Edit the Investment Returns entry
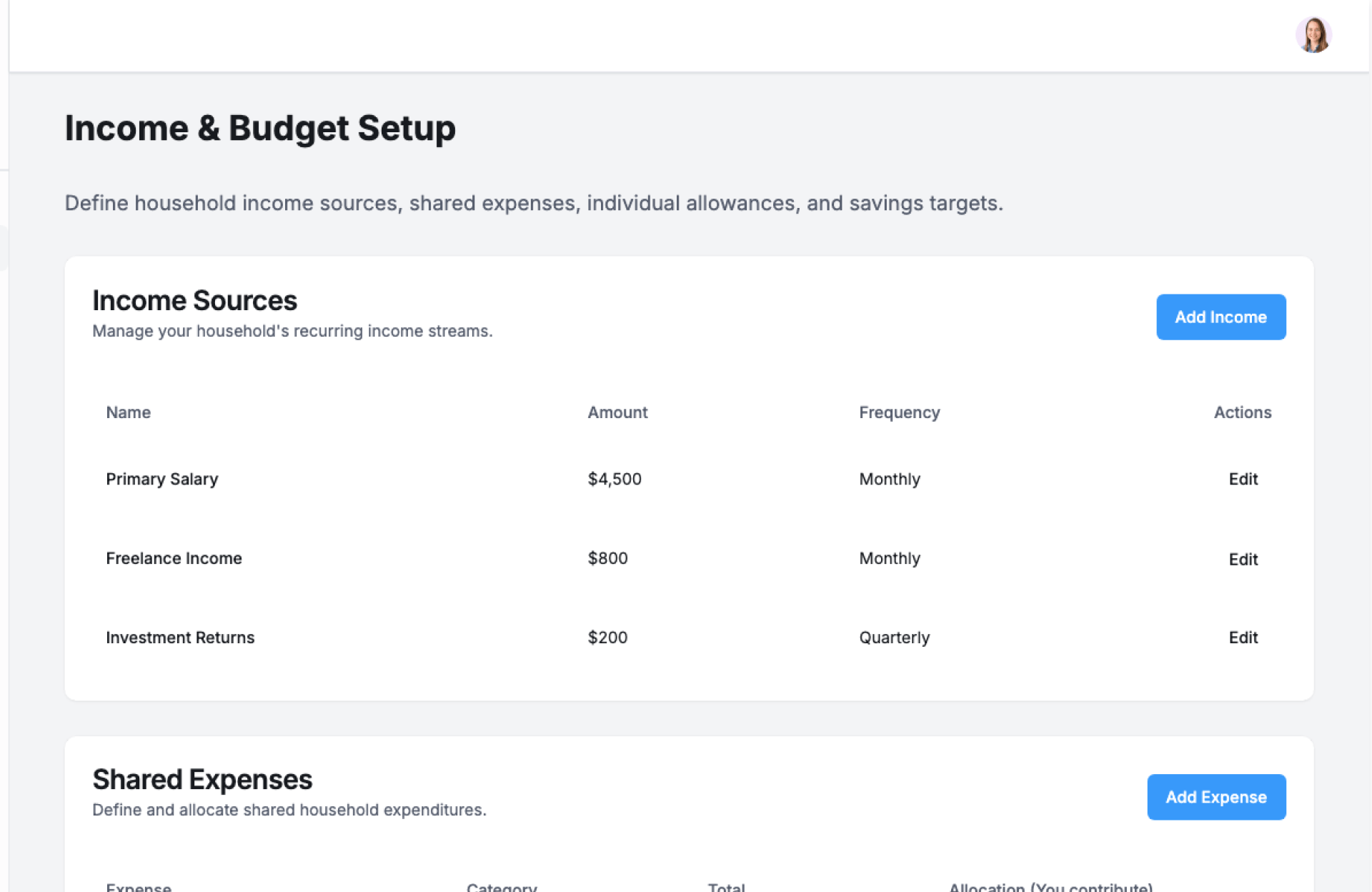 coord(1243,638)
